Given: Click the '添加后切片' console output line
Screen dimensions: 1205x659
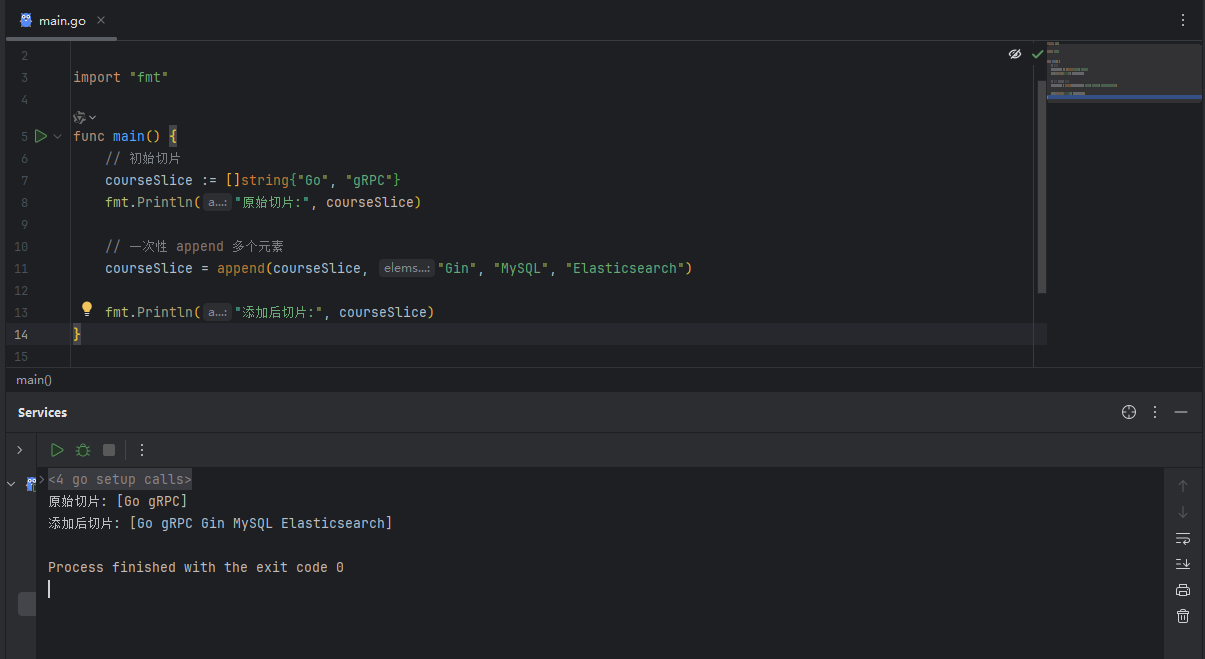Looking at the screenshot, I should 220,523.
